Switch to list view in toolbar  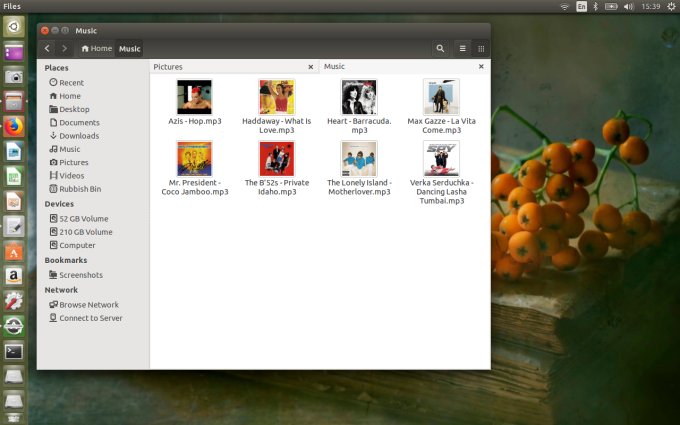tap(462, 48)
